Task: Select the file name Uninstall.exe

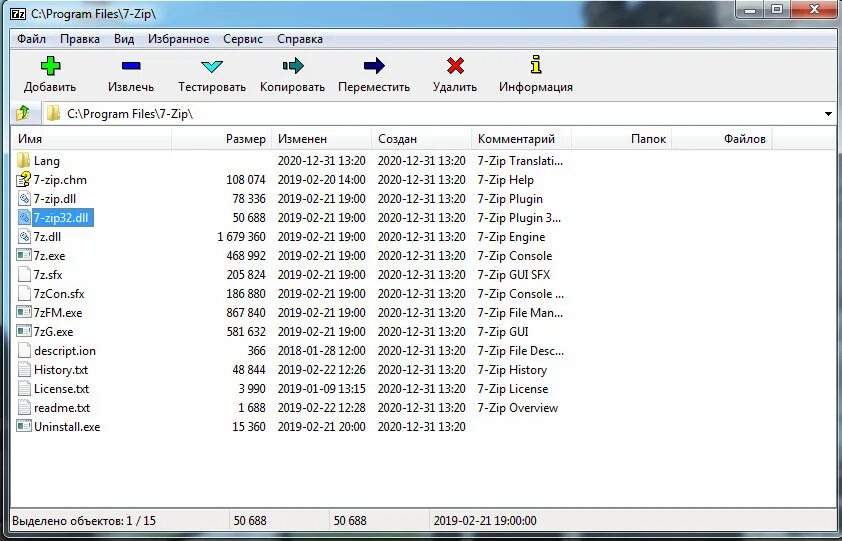Action: coord(67,427)
